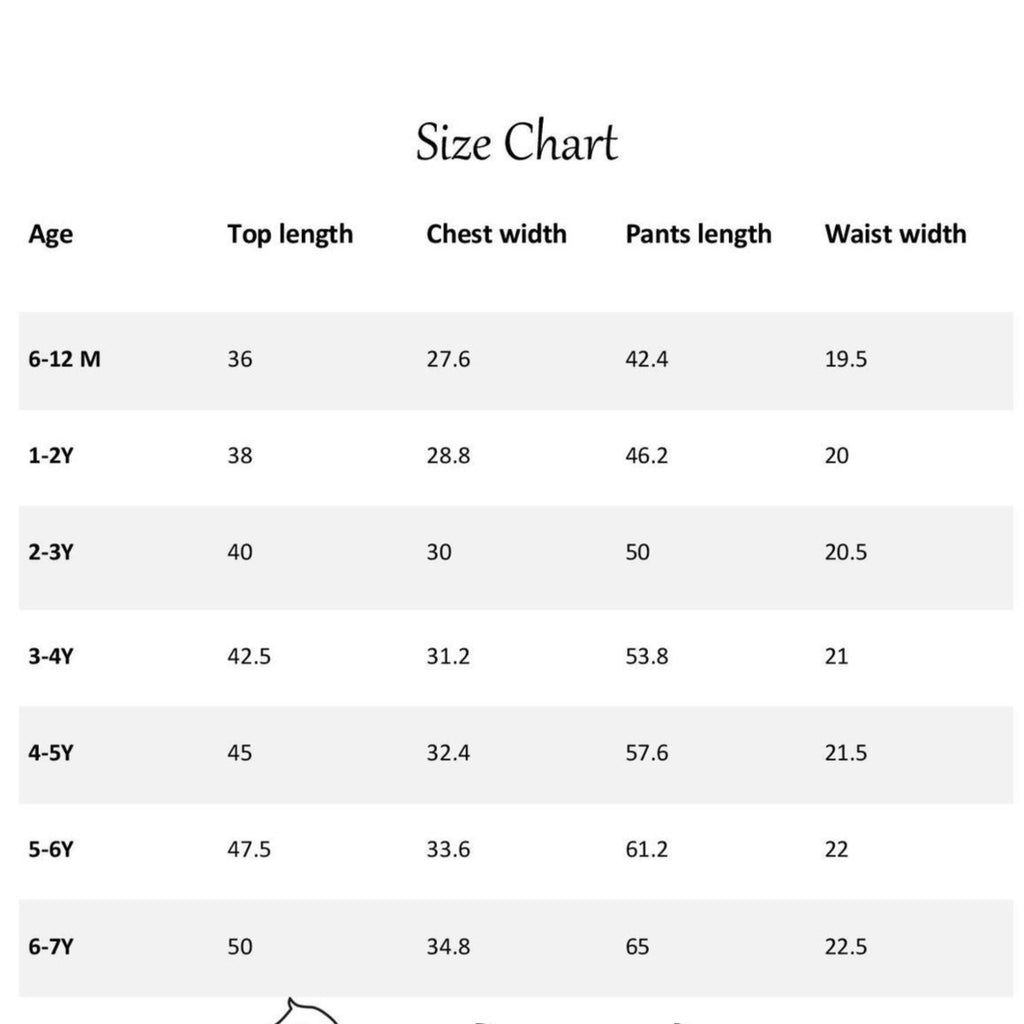Select the 2-3Y age row label
1024x1024 pixels.
tap(50, 552)
